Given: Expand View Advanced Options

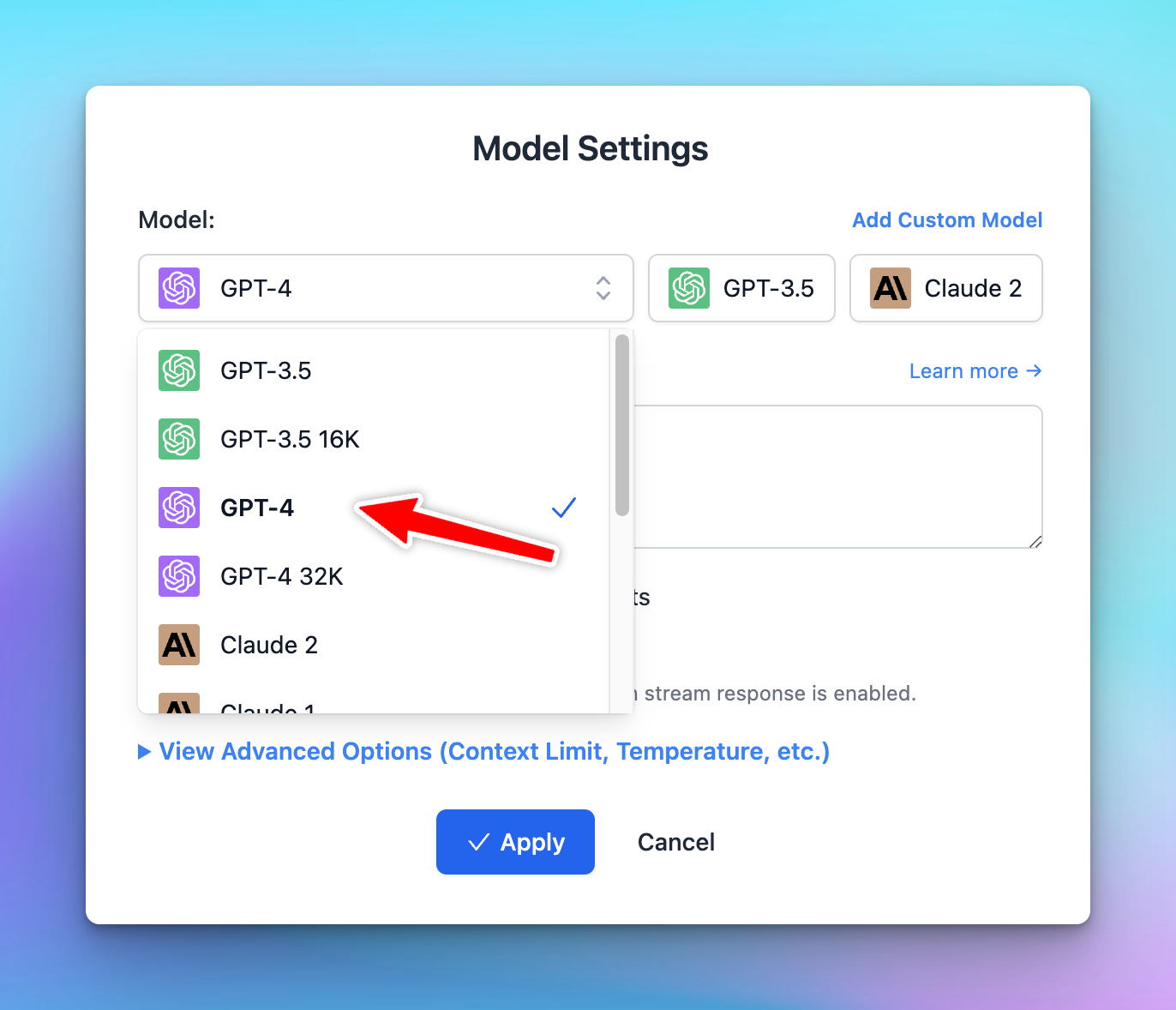Looking at the screenshot, I should (x=484, y=751).
